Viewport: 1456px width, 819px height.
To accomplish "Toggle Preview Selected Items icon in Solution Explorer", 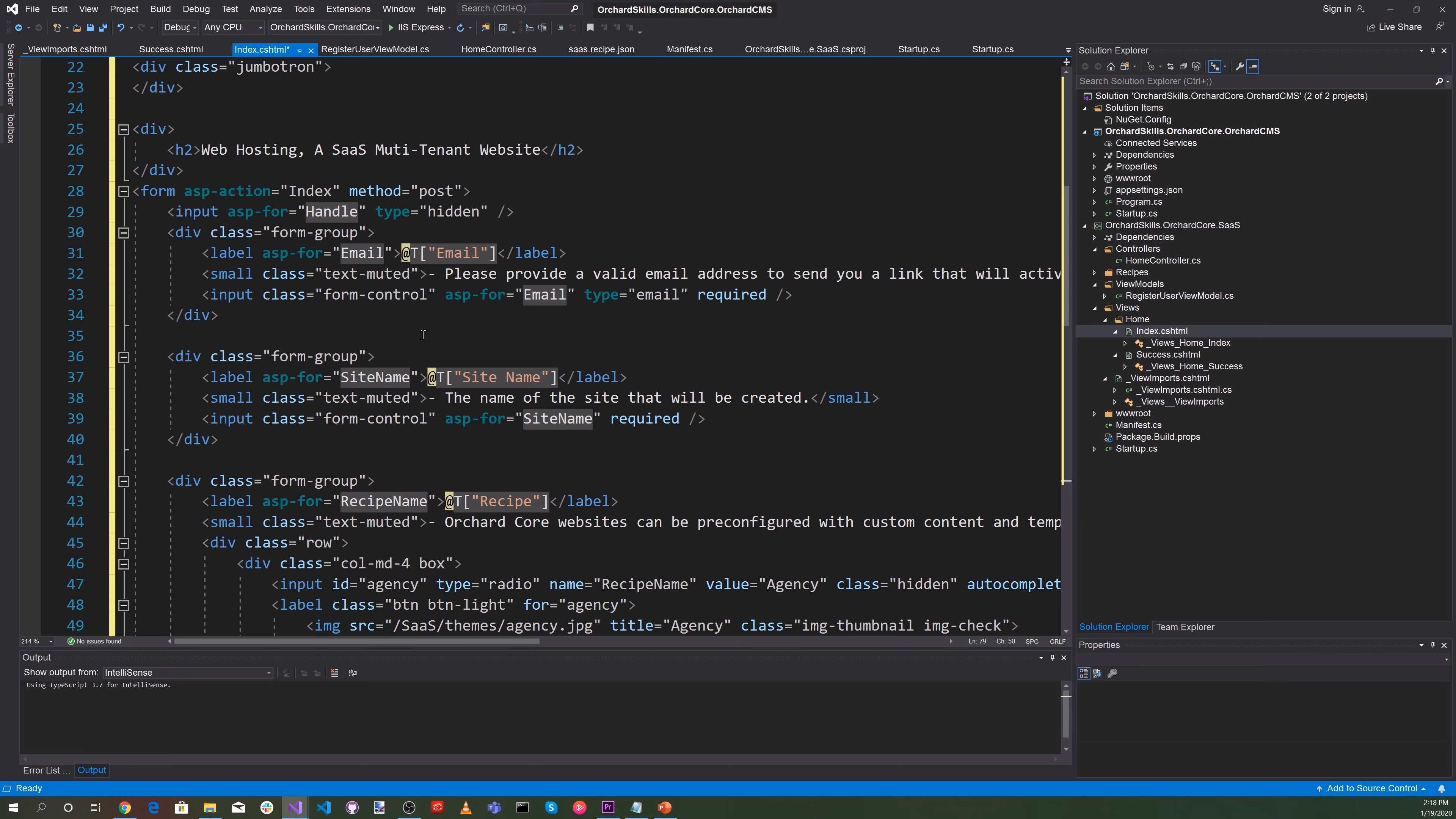I will [x=1253, y=66].
